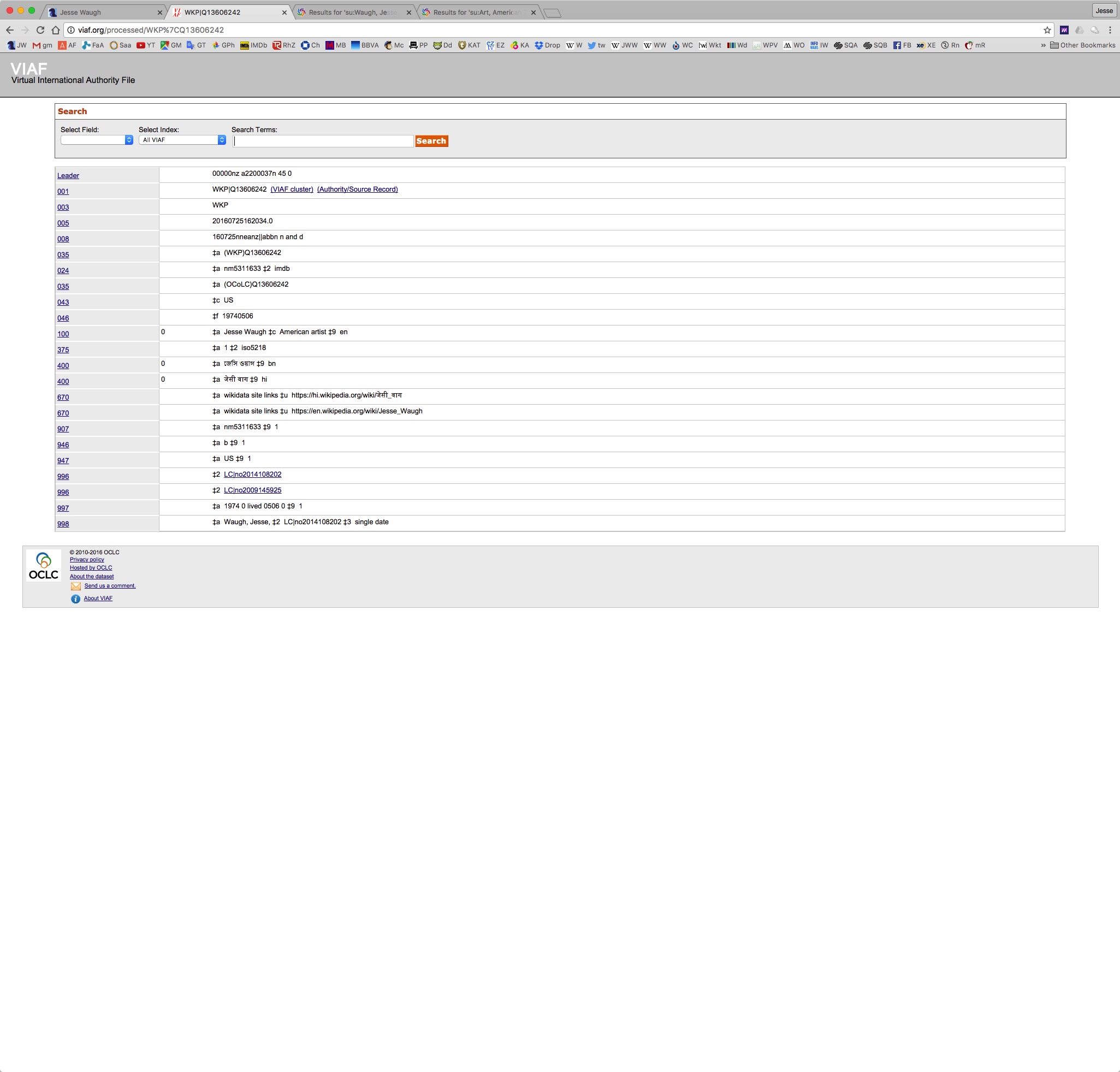Open a new browser tab
The height and width of the screenshot is (1072, 1120).
pyautogui.click(x=553, y=13)
